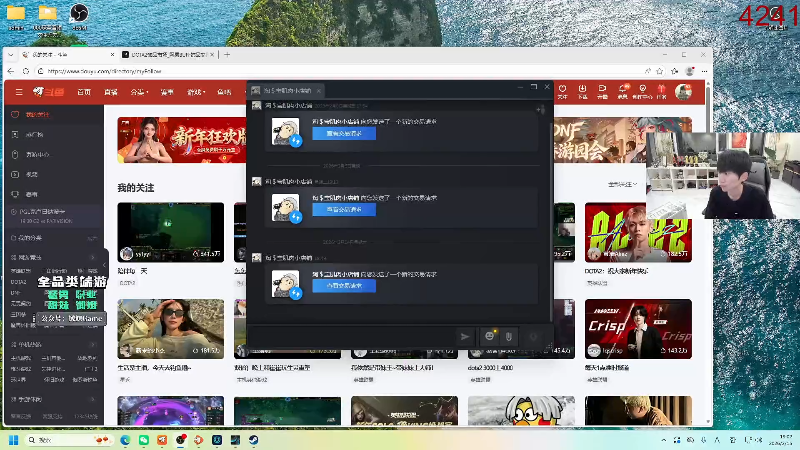Open the OBS icon on the taskbar
The height and width of the screenshot is (450, 800).
tap(180, 439)
